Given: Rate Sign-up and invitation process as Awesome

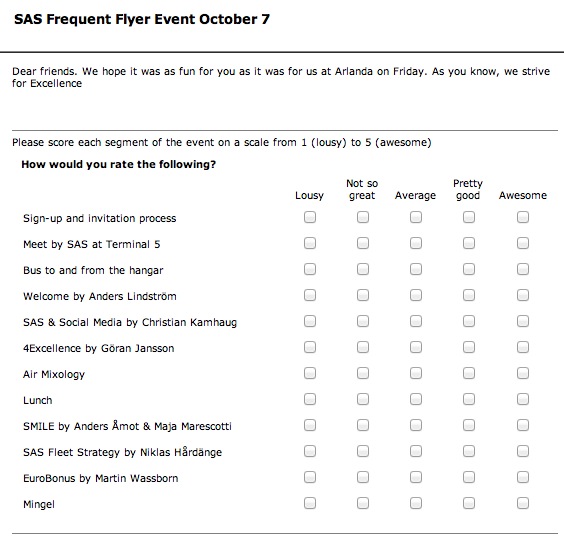Looking at the screenshot, I should click(x=523, y=217).
